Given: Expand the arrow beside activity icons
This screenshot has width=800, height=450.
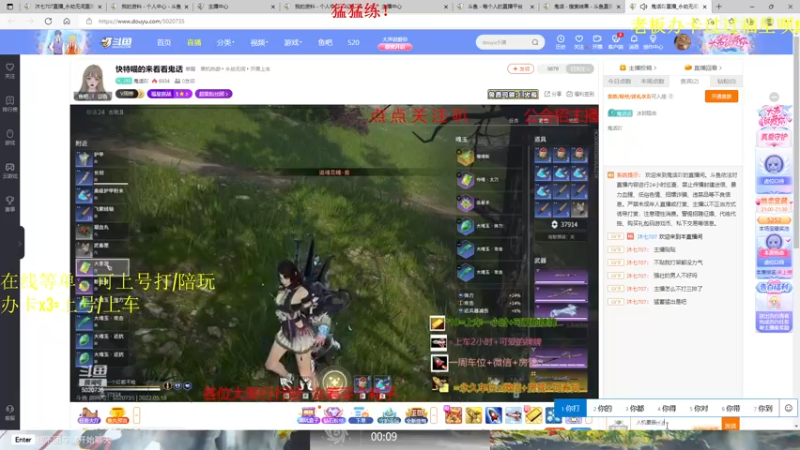Looking at the screenshot, I should (434, 415).
